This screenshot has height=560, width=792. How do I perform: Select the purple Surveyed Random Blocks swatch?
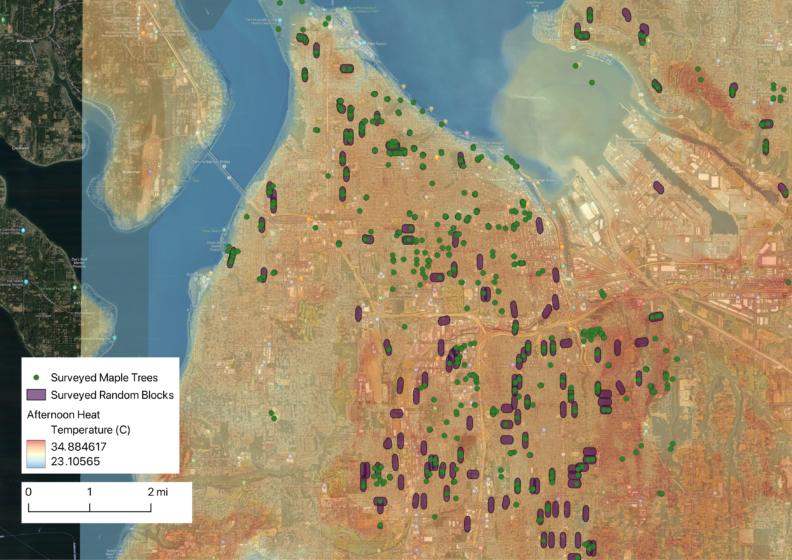[x=37, y=395]
